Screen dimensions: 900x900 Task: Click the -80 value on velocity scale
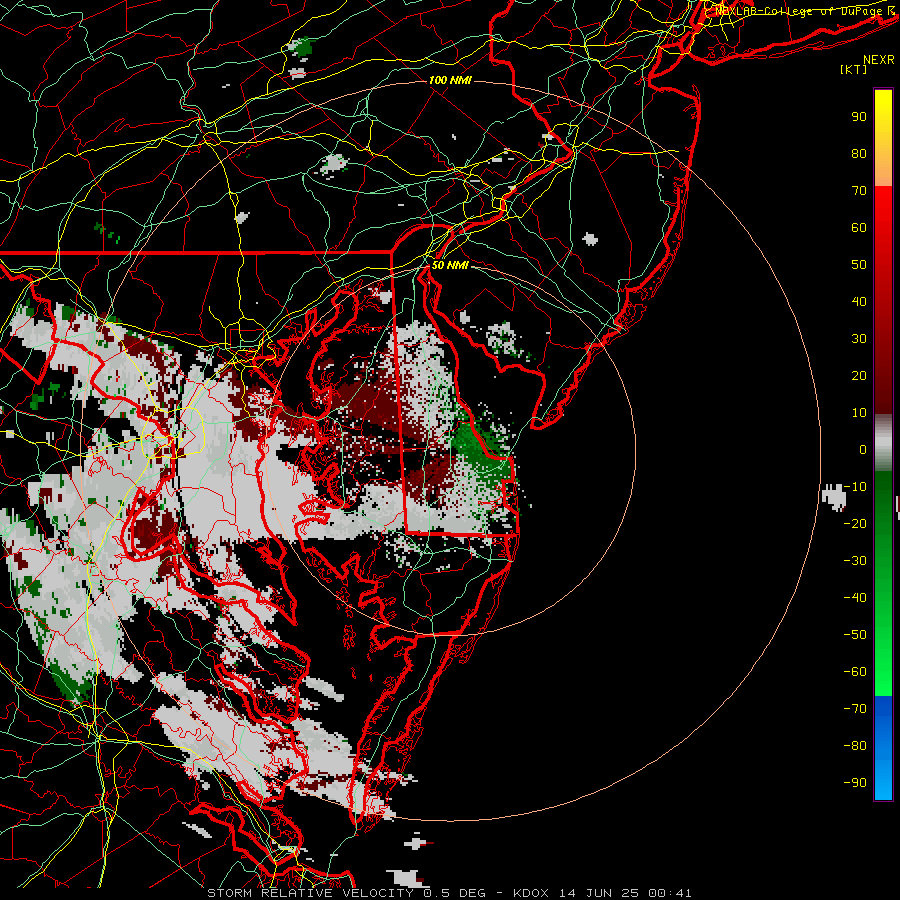(x=855, y=746)
